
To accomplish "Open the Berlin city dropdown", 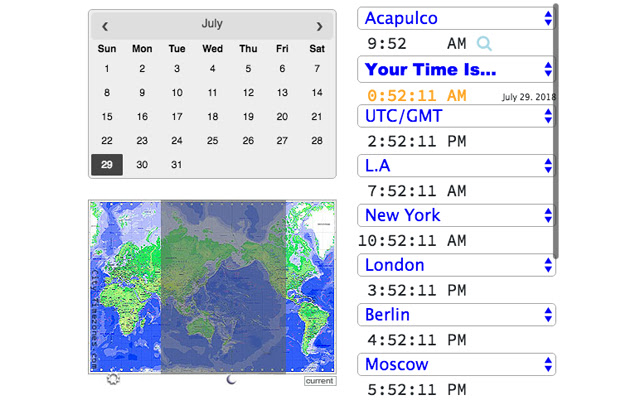I will (x=456, y=315).
